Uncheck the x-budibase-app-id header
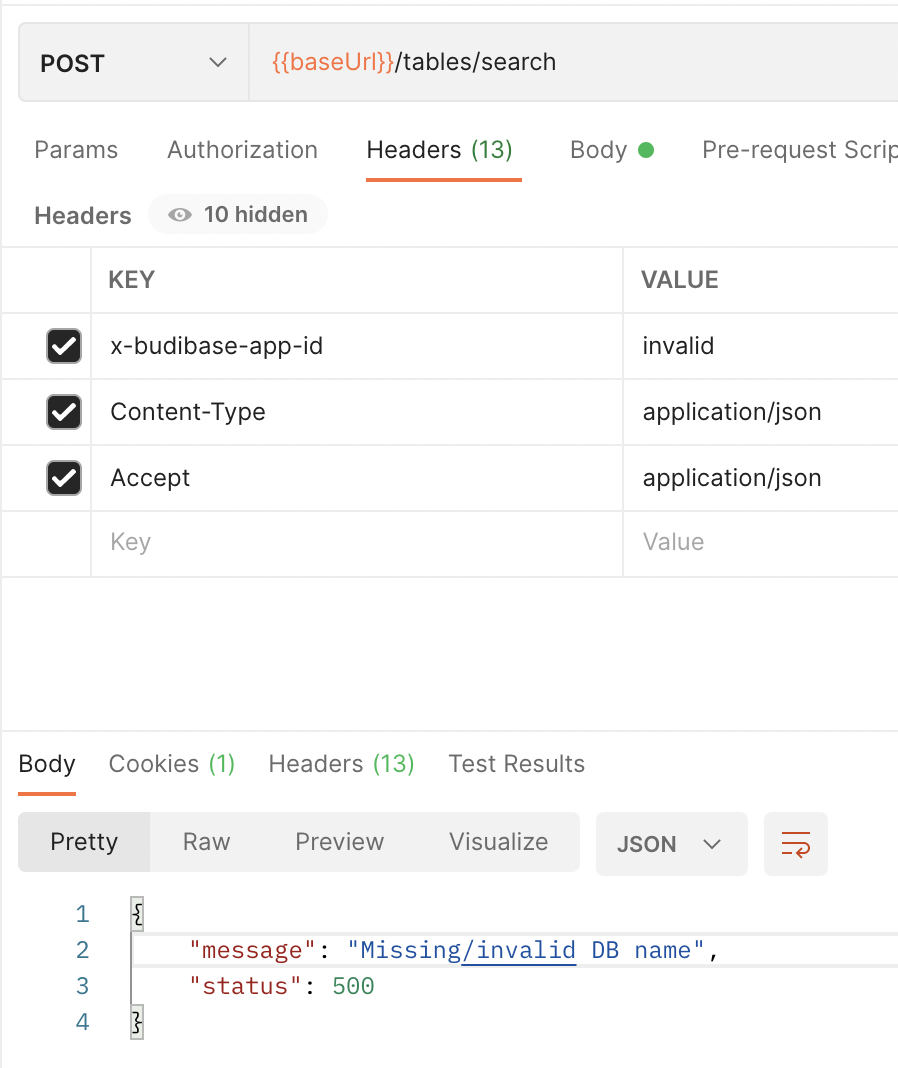 click(63, 346)
